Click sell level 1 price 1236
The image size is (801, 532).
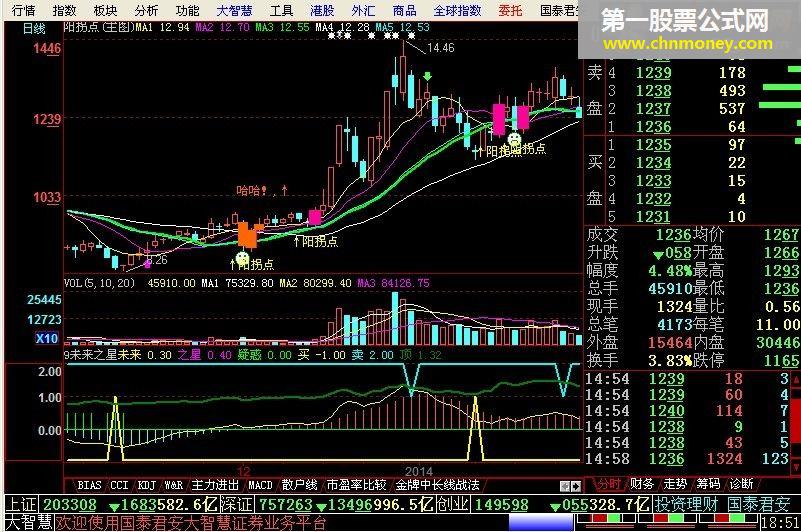[x=653, y=127]
